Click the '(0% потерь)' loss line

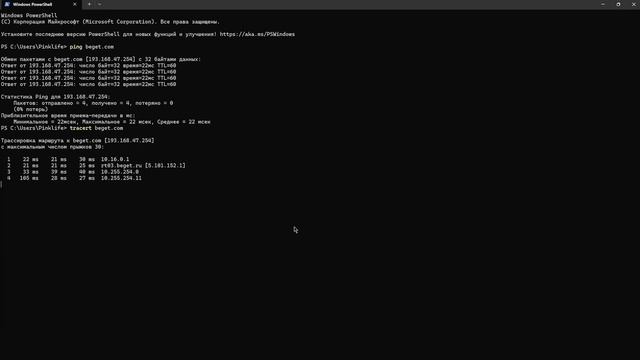click(31, 109)
